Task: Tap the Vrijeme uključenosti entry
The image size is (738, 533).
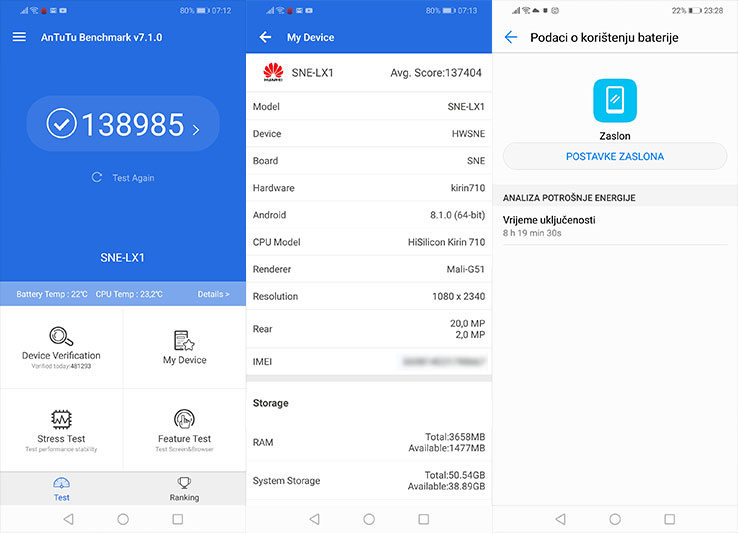Action: point(614,226)
